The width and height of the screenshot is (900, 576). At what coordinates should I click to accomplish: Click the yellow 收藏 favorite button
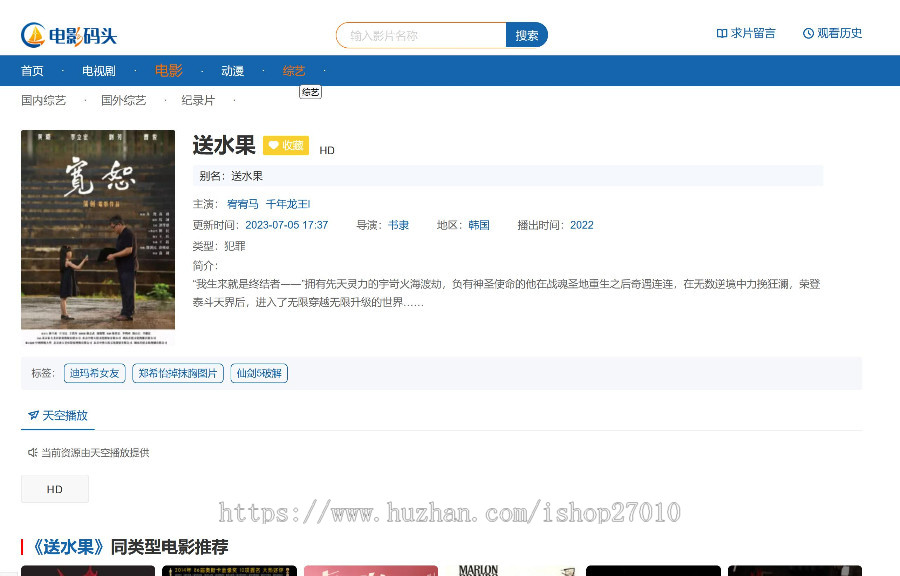coord(286,145)
